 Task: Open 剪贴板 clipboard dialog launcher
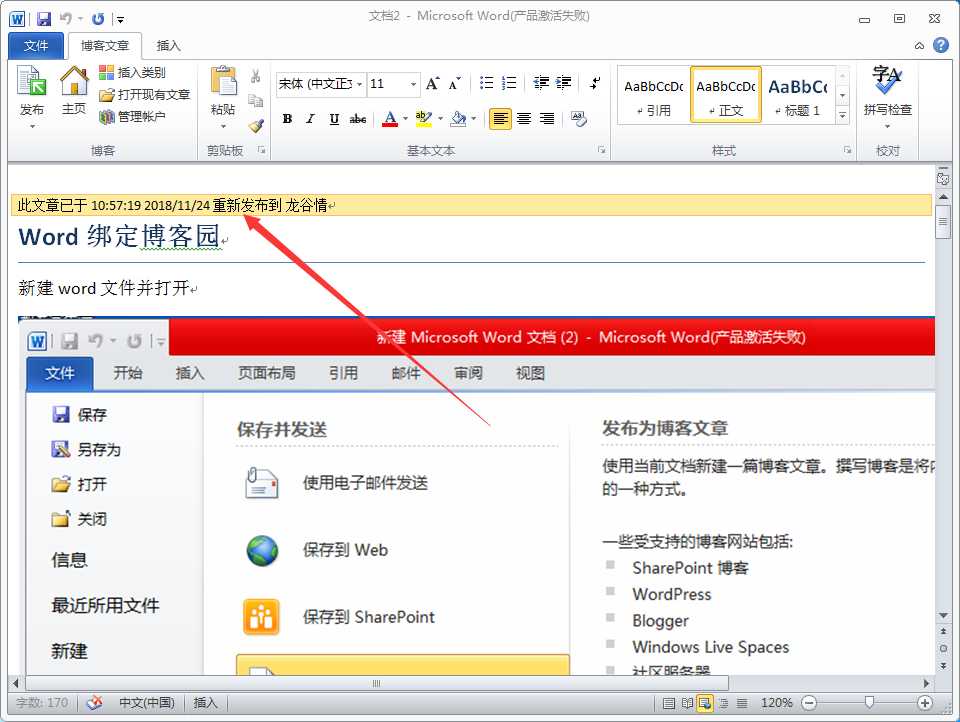(x=261, y=150)
